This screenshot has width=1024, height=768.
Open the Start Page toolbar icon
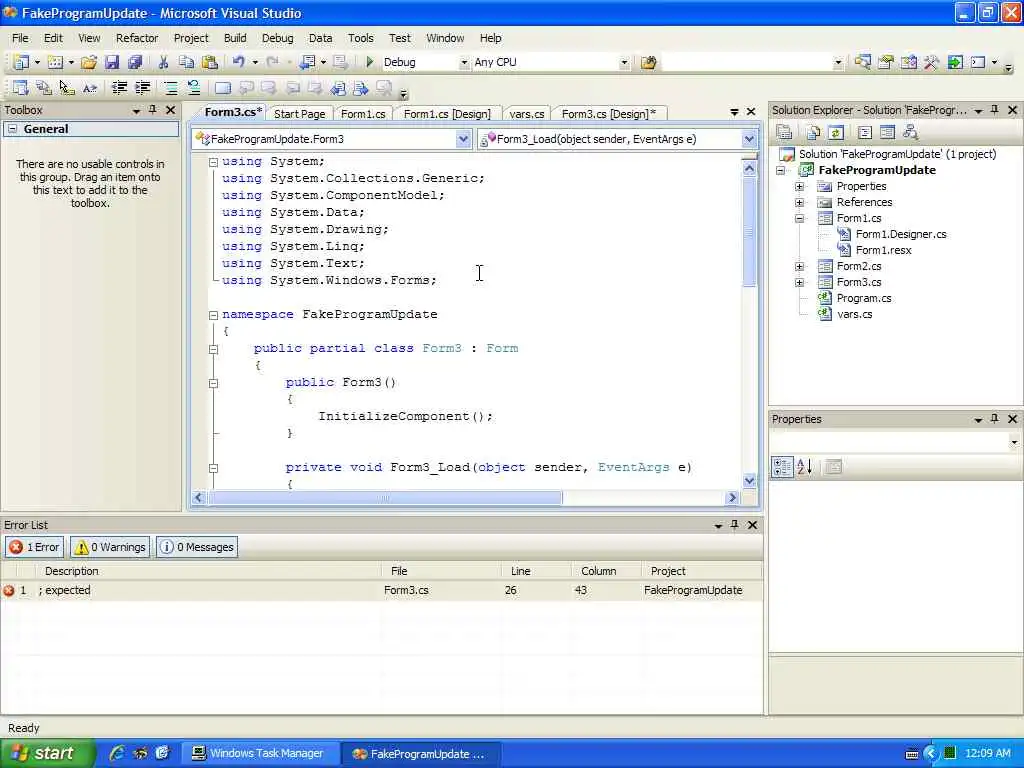pos(955,62)
